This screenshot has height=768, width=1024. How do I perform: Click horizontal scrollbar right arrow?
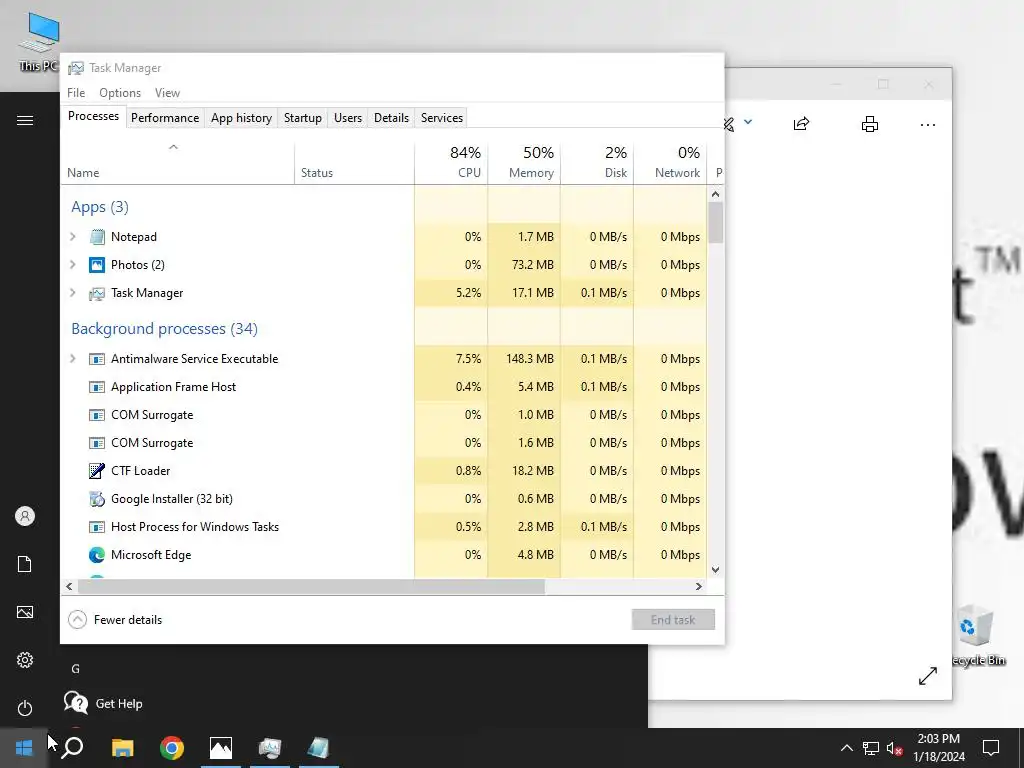(699, 586)
